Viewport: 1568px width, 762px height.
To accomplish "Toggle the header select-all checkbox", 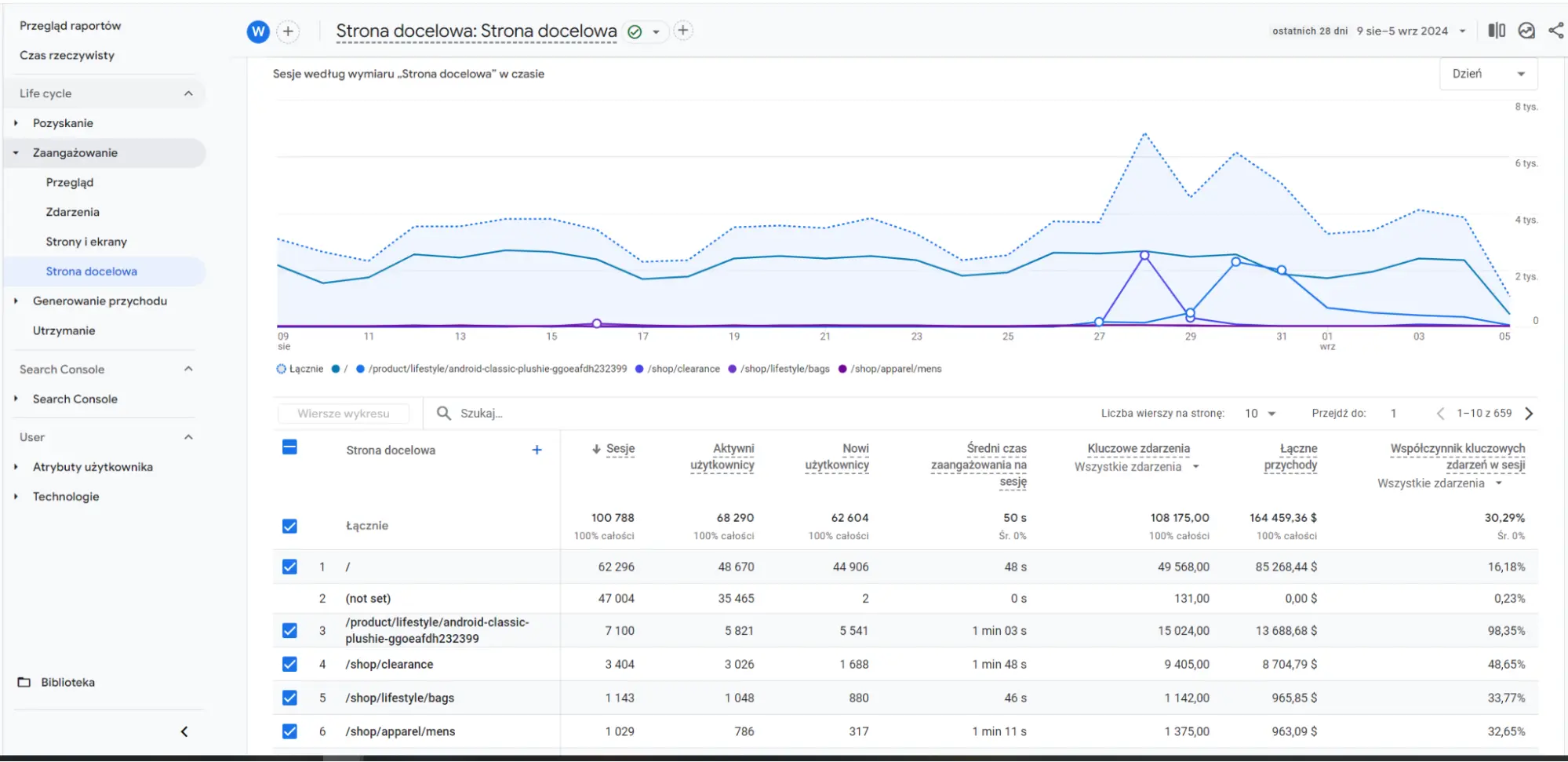I will (289, 447).
